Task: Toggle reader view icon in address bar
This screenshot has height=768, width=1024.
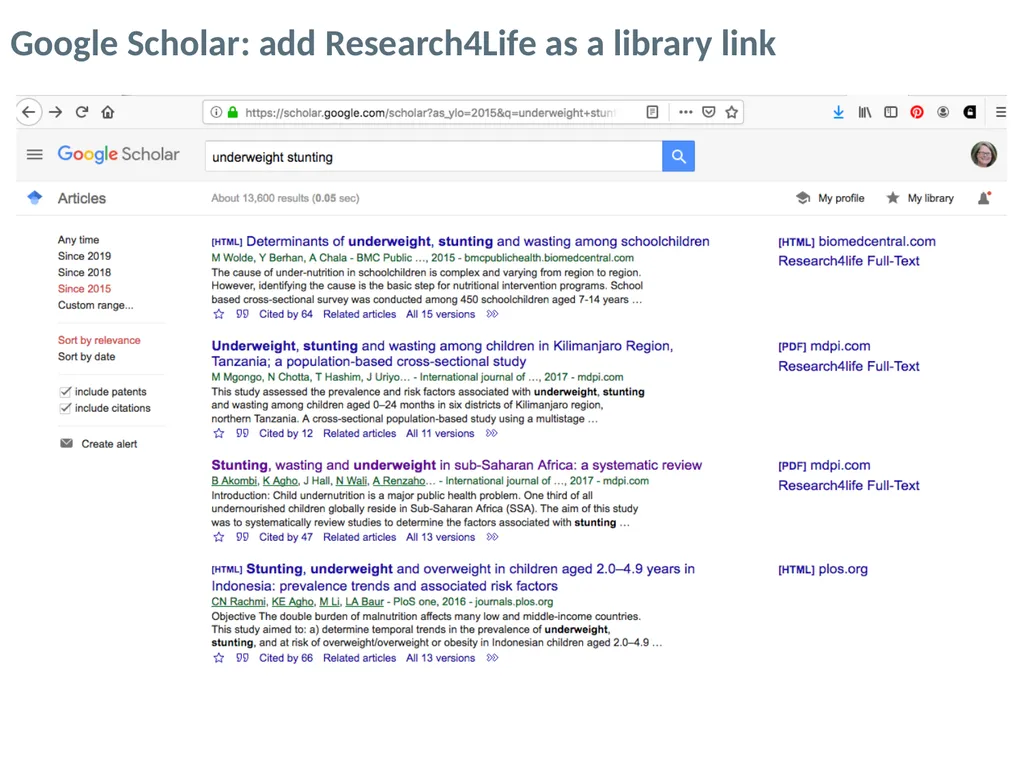Action: pyautogui.click(x=652, y=112)
